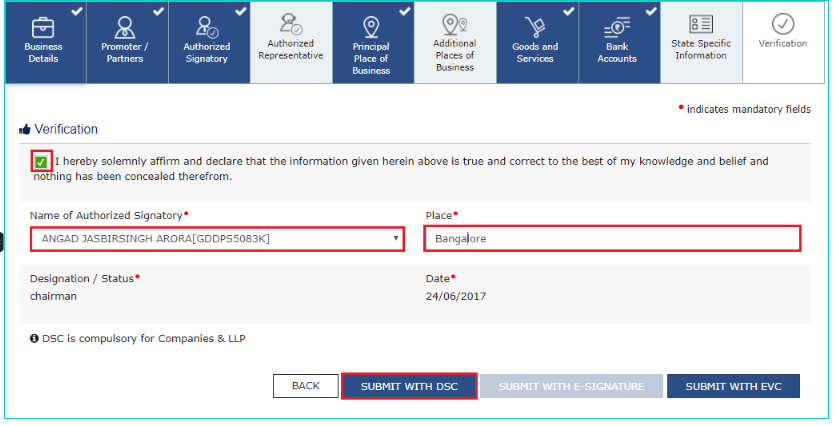Screen dimensions: 838x426
Task: Switch to State Specific Information tab label
Action: (x=701, y=49)
